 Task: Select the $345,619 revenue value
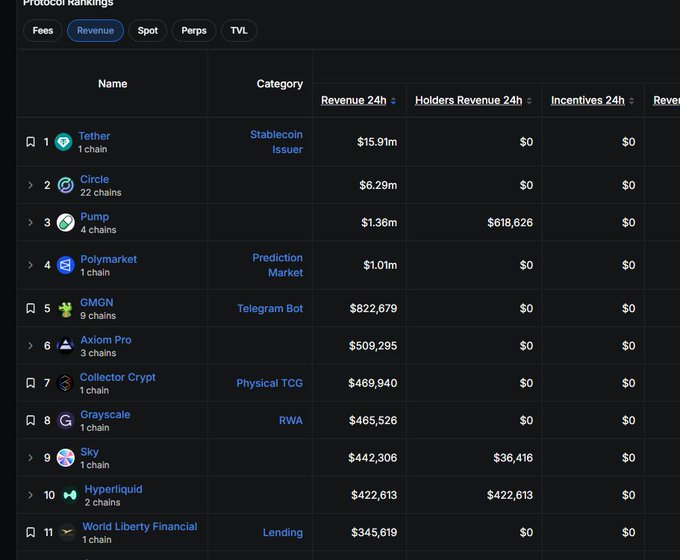click(374, 532)
